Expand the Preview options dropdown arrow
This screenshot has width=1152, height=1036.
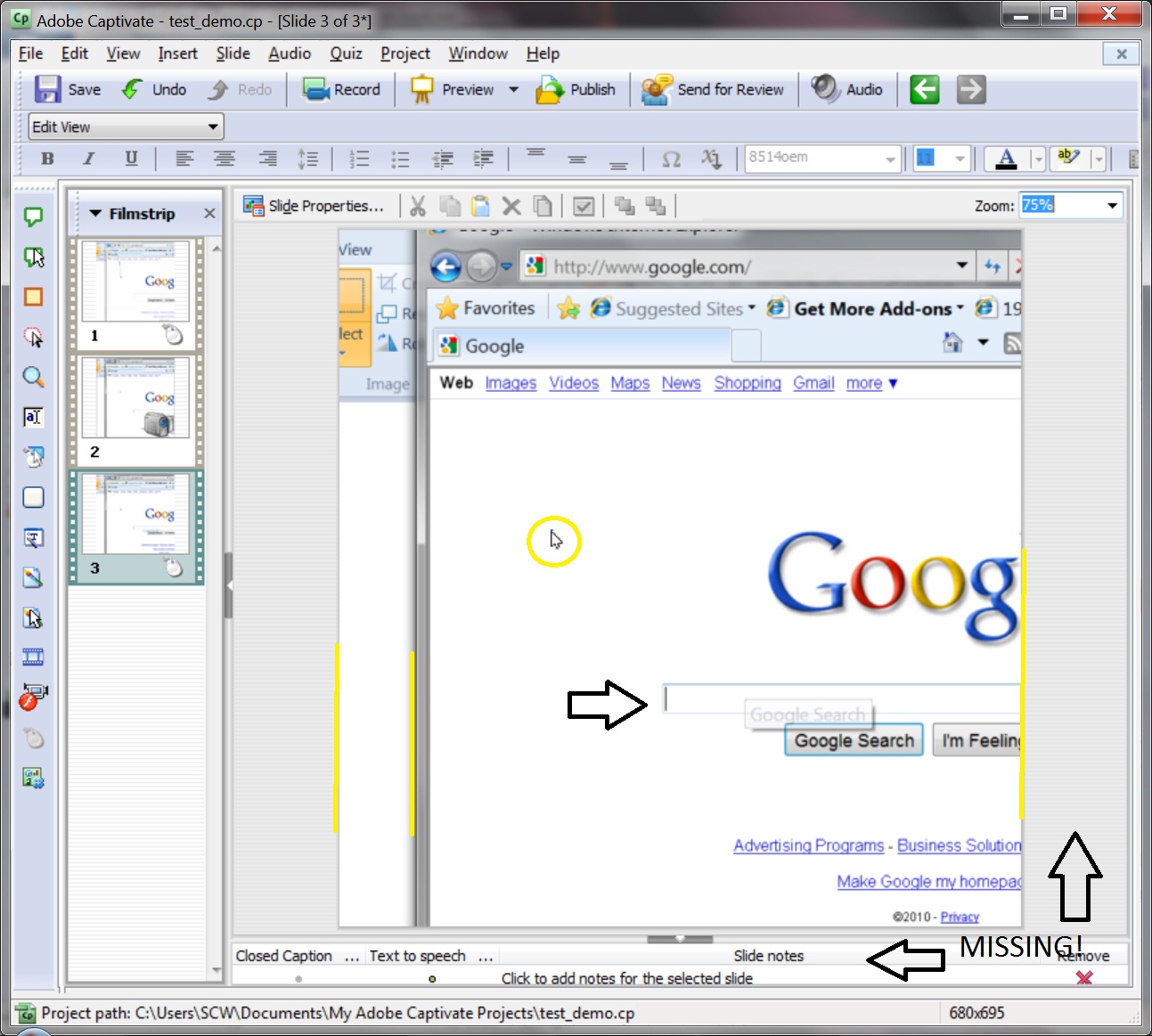(x=514, y=89)
